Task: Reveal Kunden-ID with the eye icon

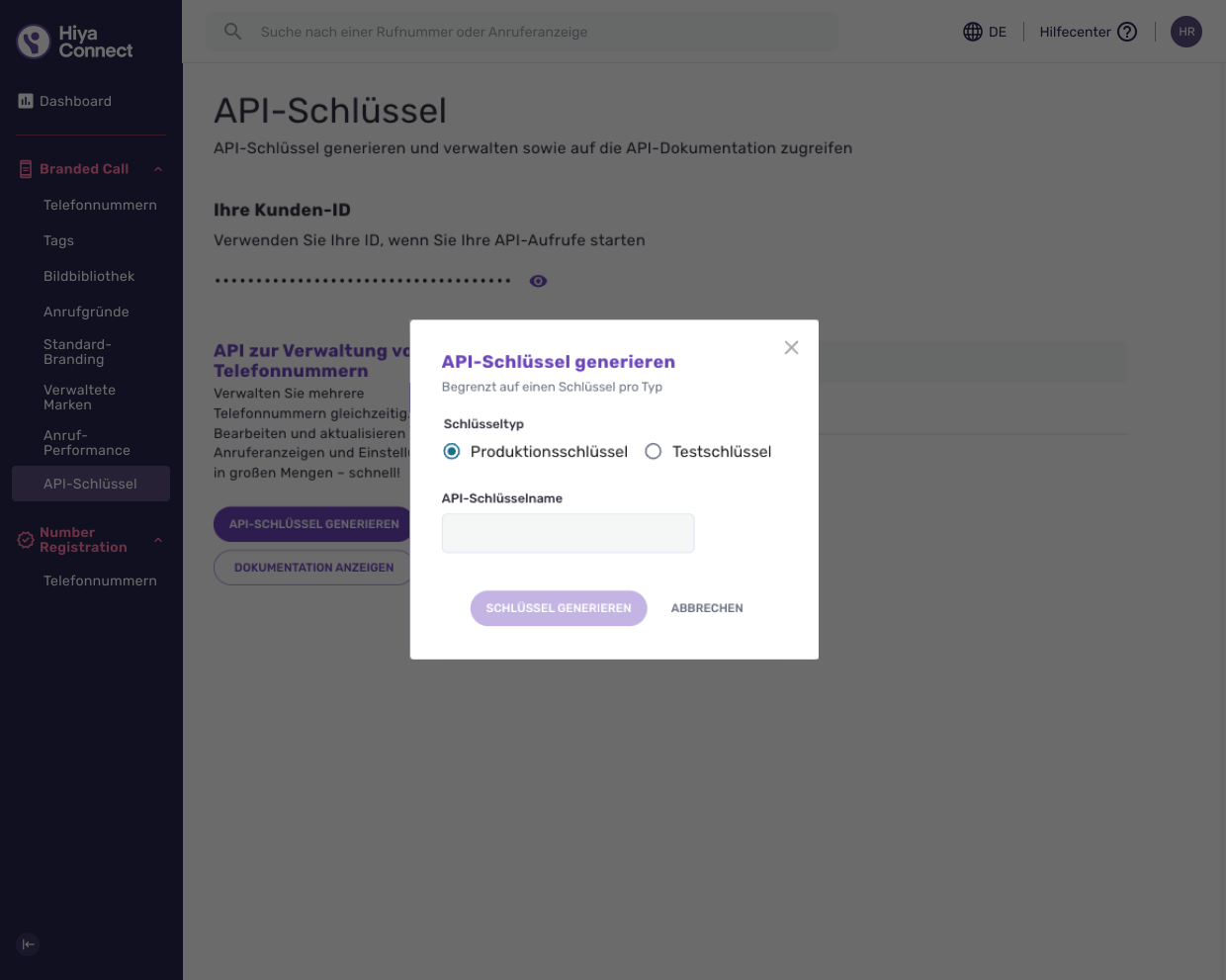Action: pos(538,281)
